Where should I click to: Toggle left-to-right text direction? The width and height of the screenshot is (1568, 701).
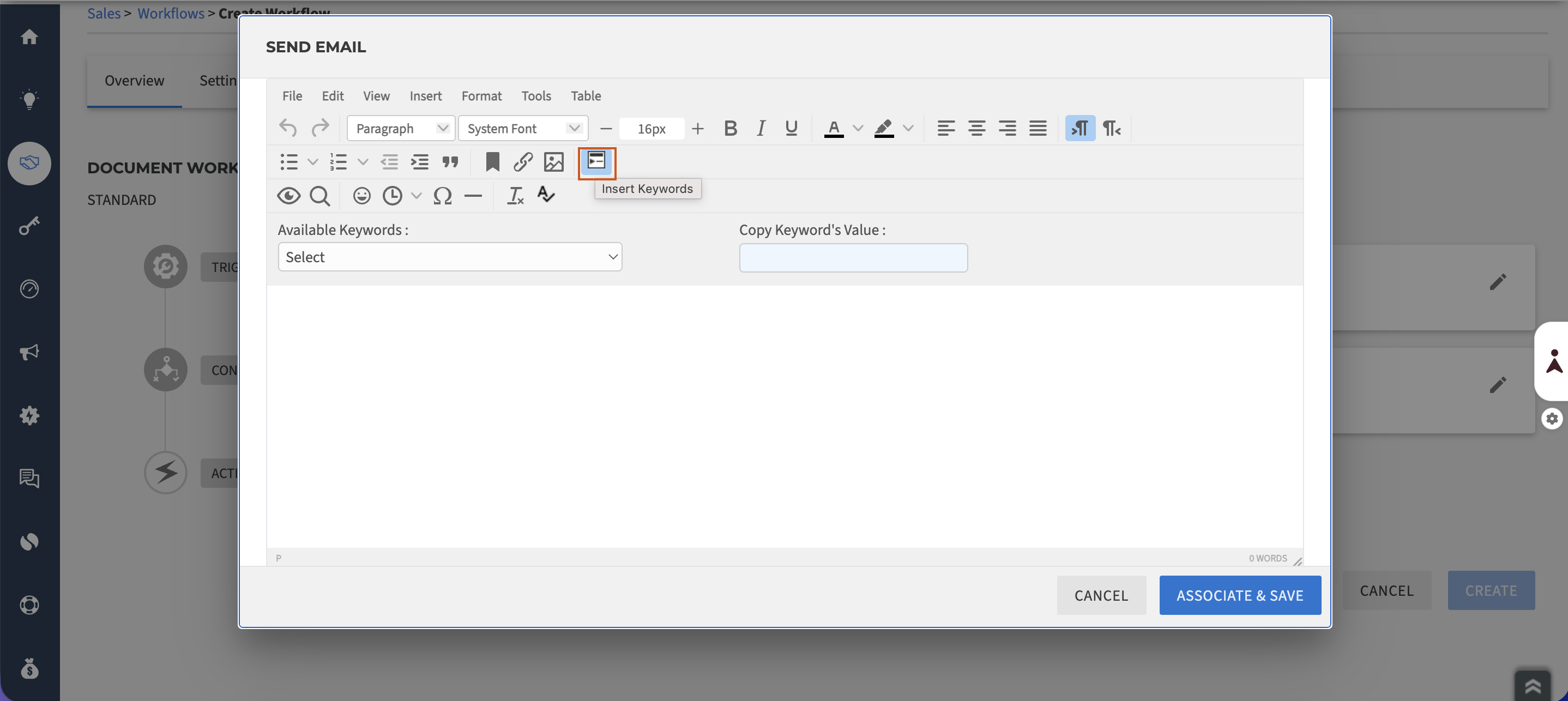[1081, 129]
